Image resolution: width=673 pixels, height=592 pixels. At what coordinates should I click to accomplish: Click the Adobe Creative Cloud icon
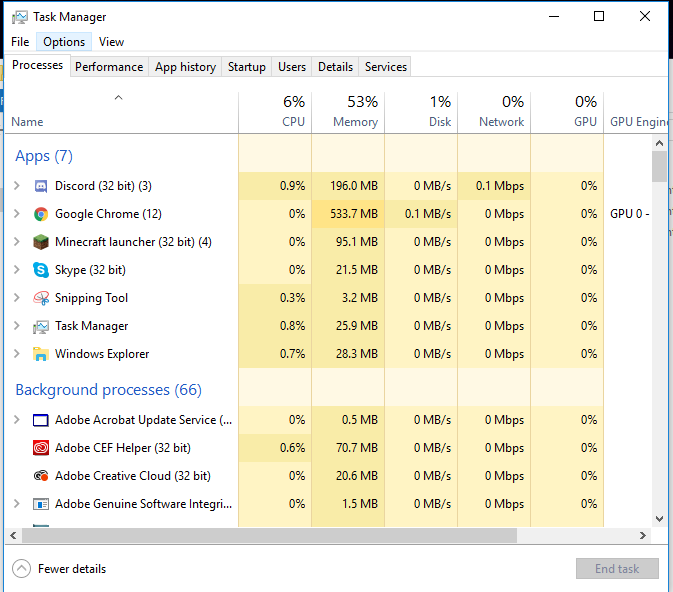pos(41,476)
